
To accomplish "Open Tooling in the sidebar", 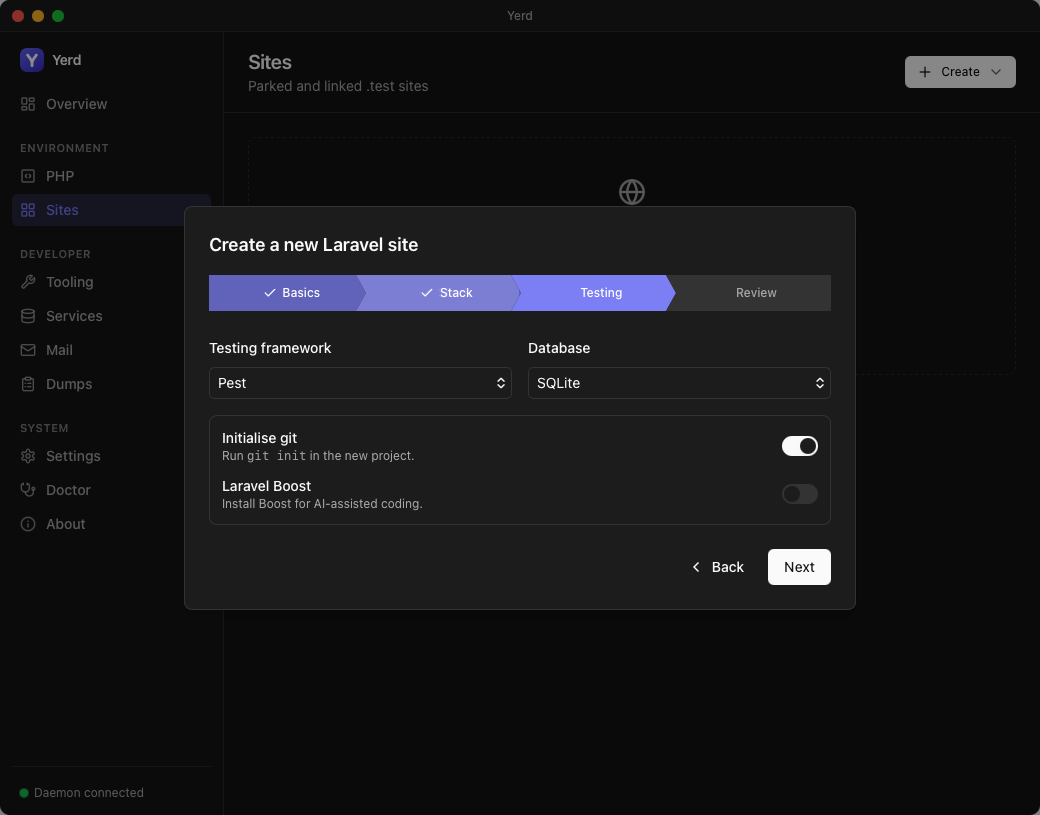I will click(111, 282).
